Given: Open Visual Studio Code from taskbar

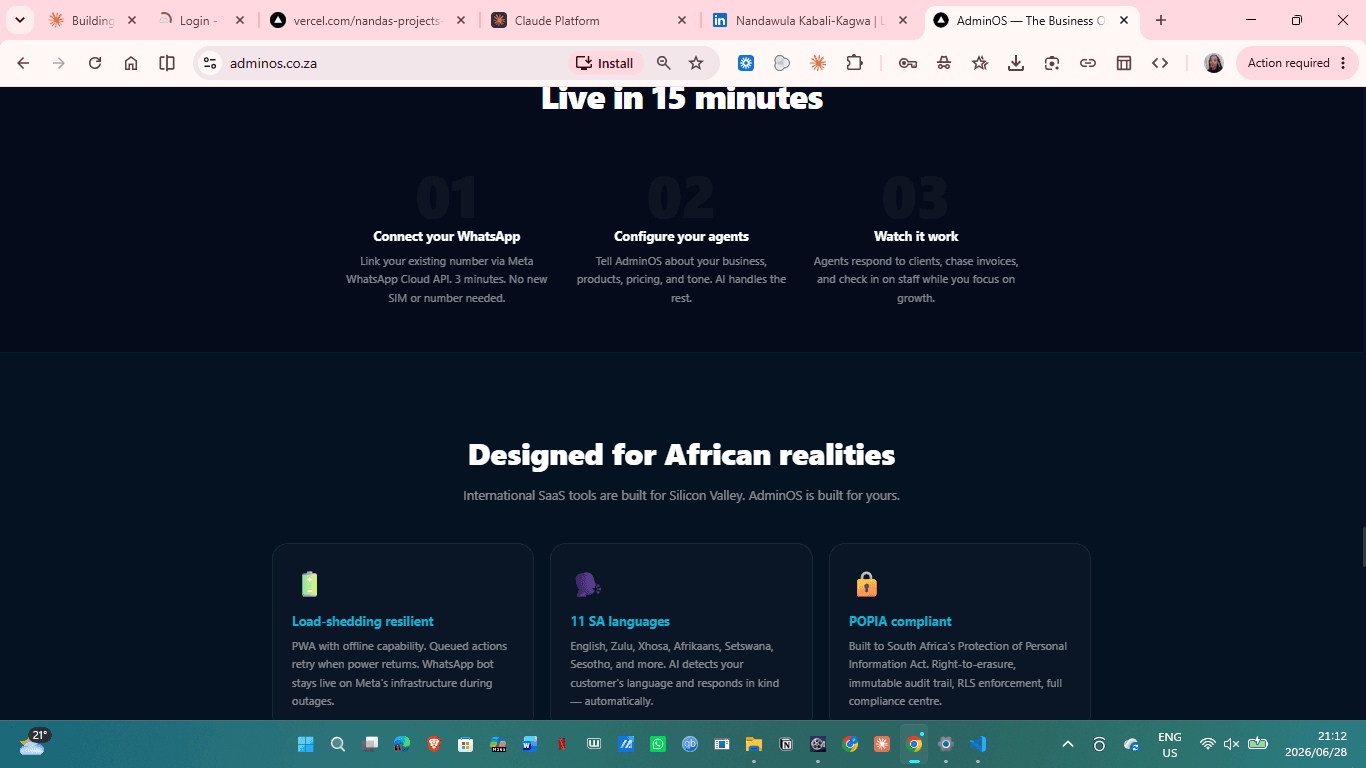Looking at the screenshot, I should (978, 744).
